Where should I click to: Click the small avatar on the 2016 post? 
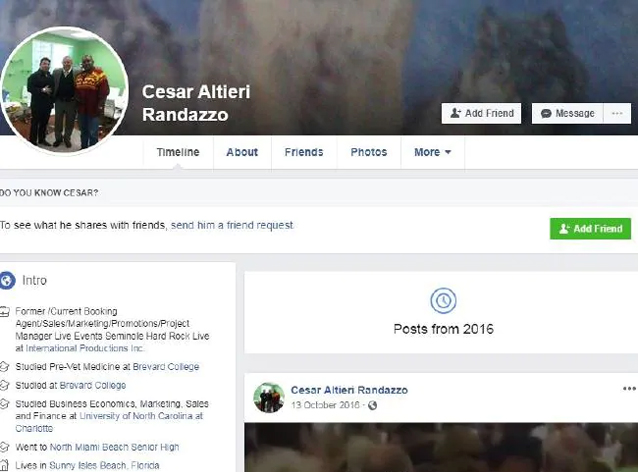coord(269,397)
